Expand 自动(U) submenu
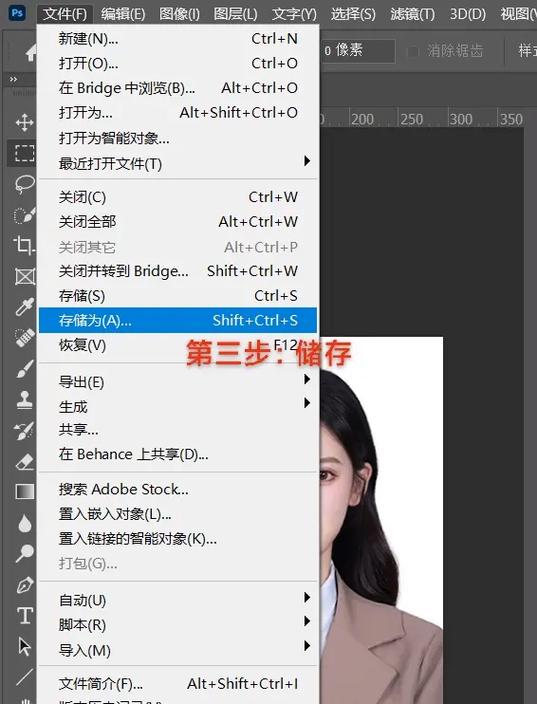 pyautogui.click(x=178, y=600)
